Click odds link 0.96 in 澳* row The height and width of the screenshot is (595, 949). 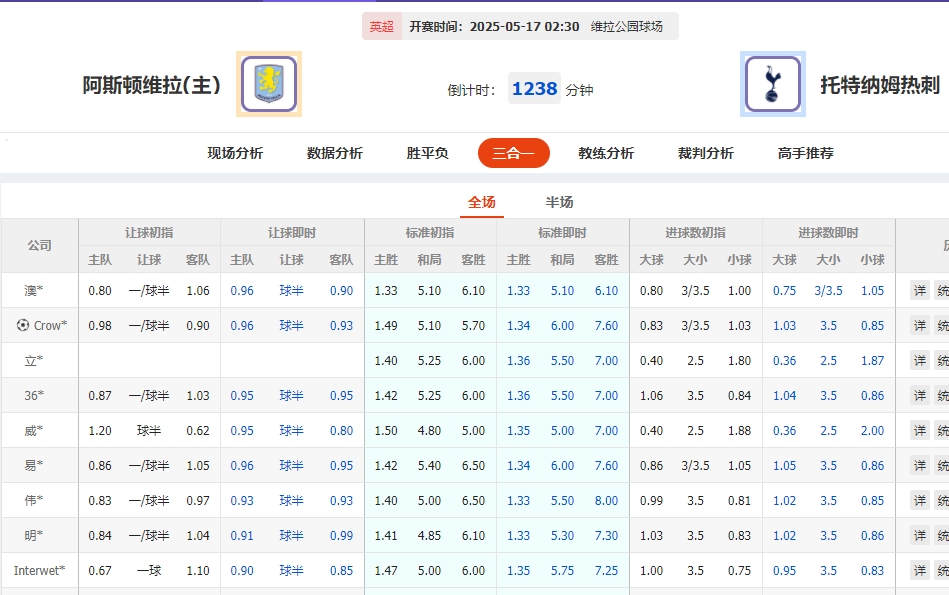[x=240, y=290]
